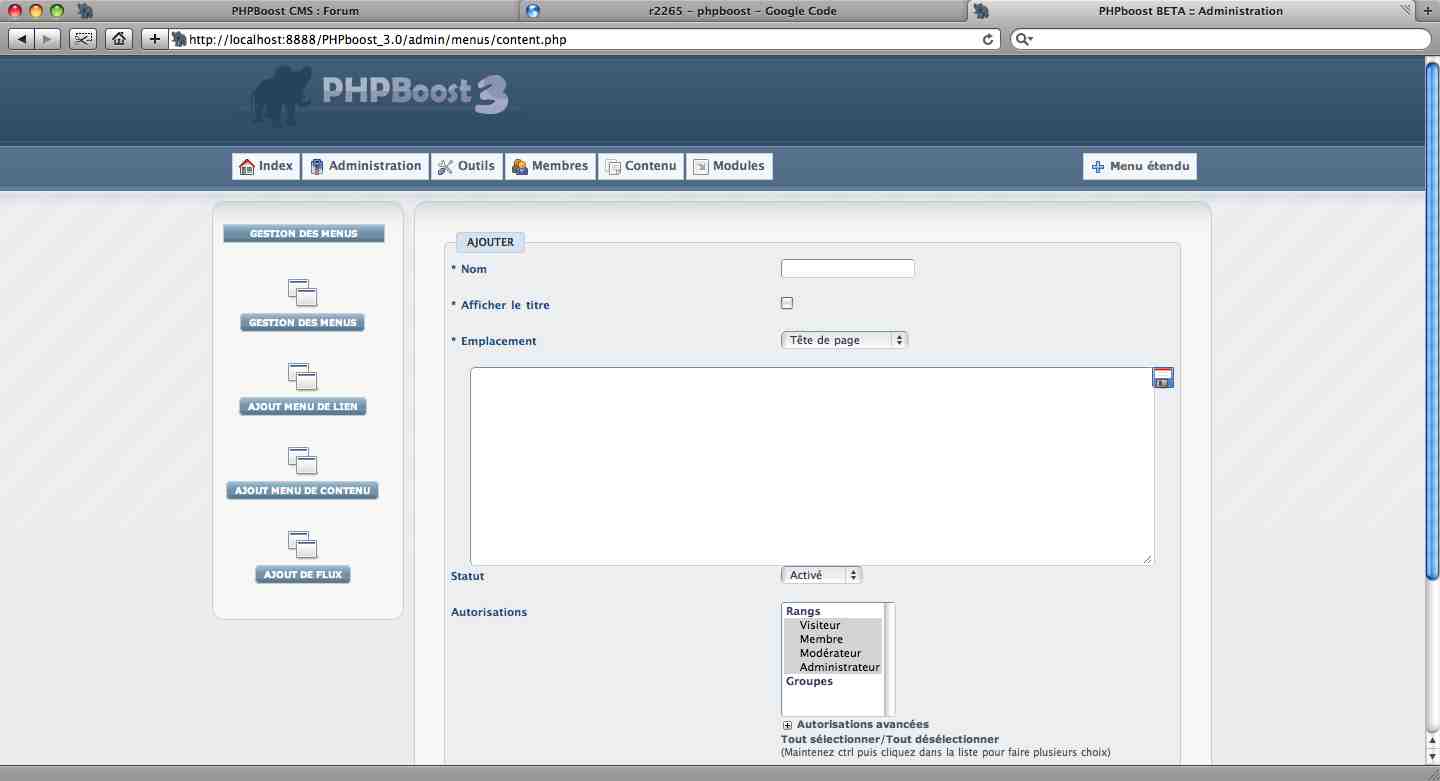1440x781 pixels.
Task: Toggle the Afficher le titre checkbox
Action: (787, 304)
